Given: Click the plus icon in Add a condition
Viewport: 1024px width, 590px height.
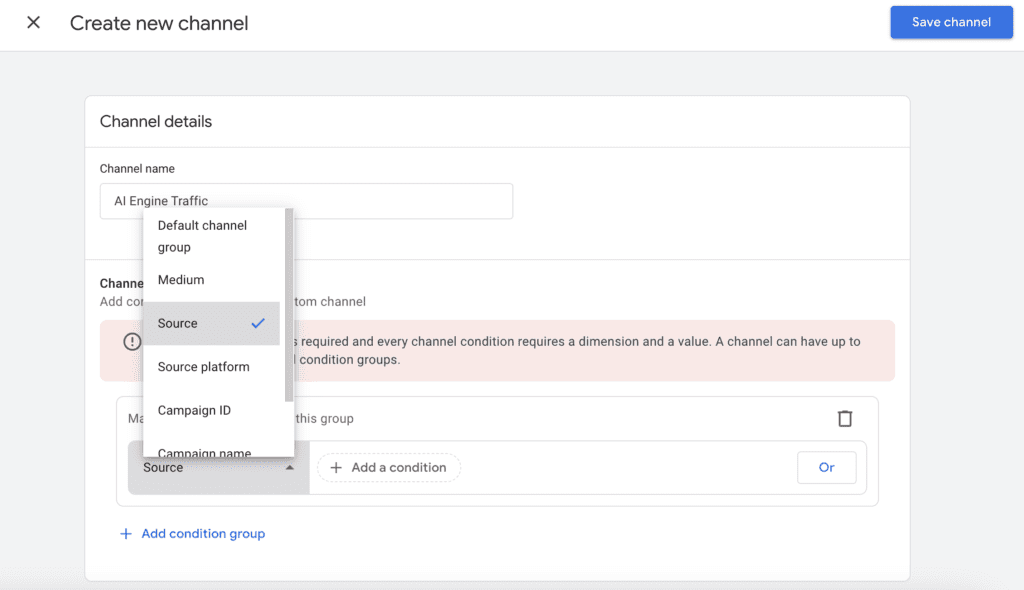Looking at the screenshot, I should click(x=336, y=467).
